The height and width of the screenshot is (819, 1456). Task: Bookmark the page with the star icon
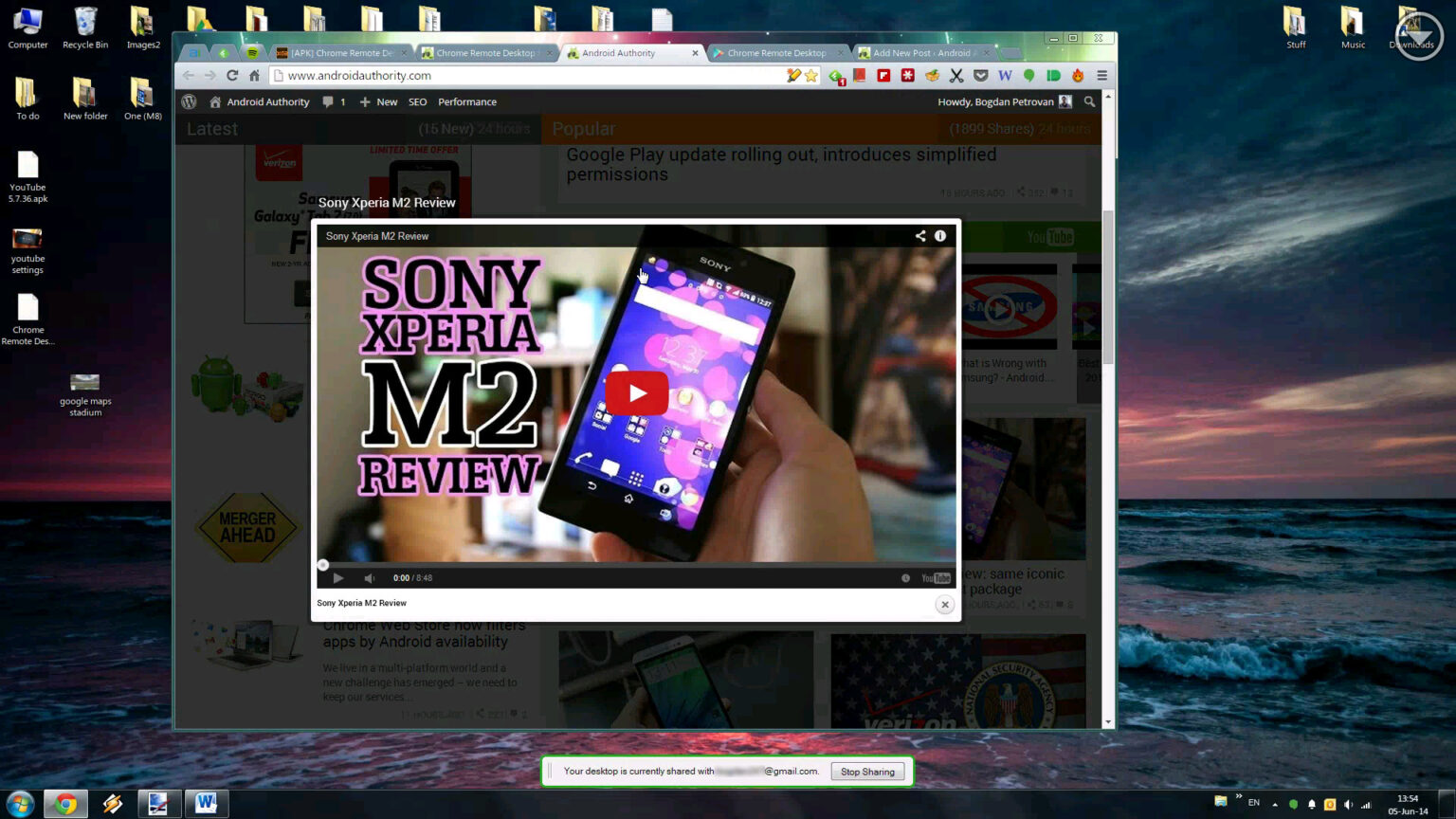tap(810, 76)
